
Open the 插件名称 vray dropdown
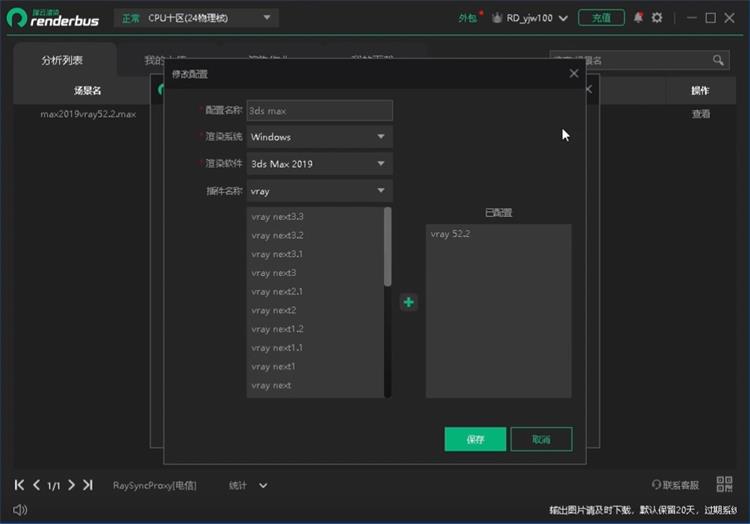click(x=319, y=191)
